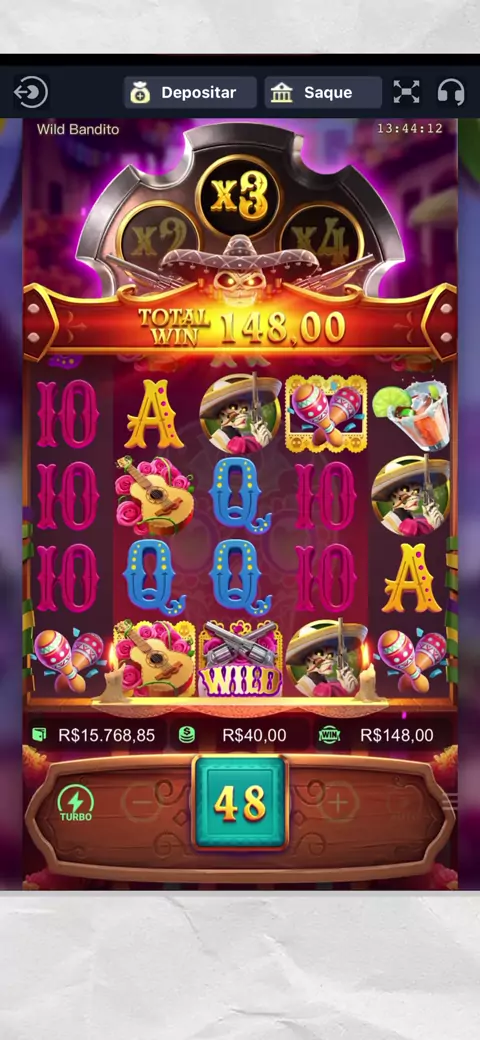Open support via the headset icon
This screenshot has width=480, height=1040.
pos(451,92)
